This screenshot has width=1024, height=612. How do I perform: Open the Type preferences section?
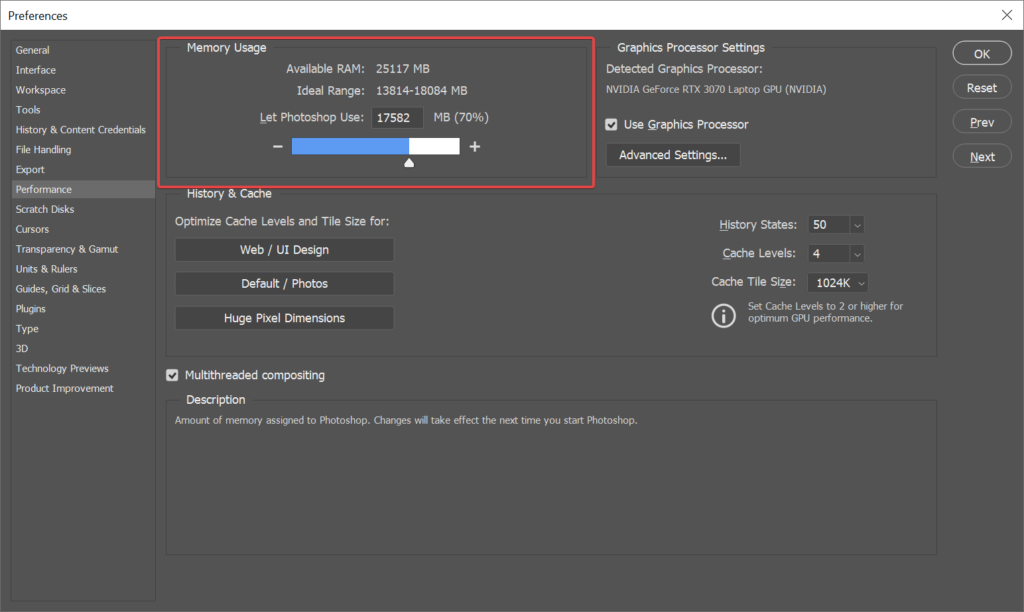pos(27,328)
